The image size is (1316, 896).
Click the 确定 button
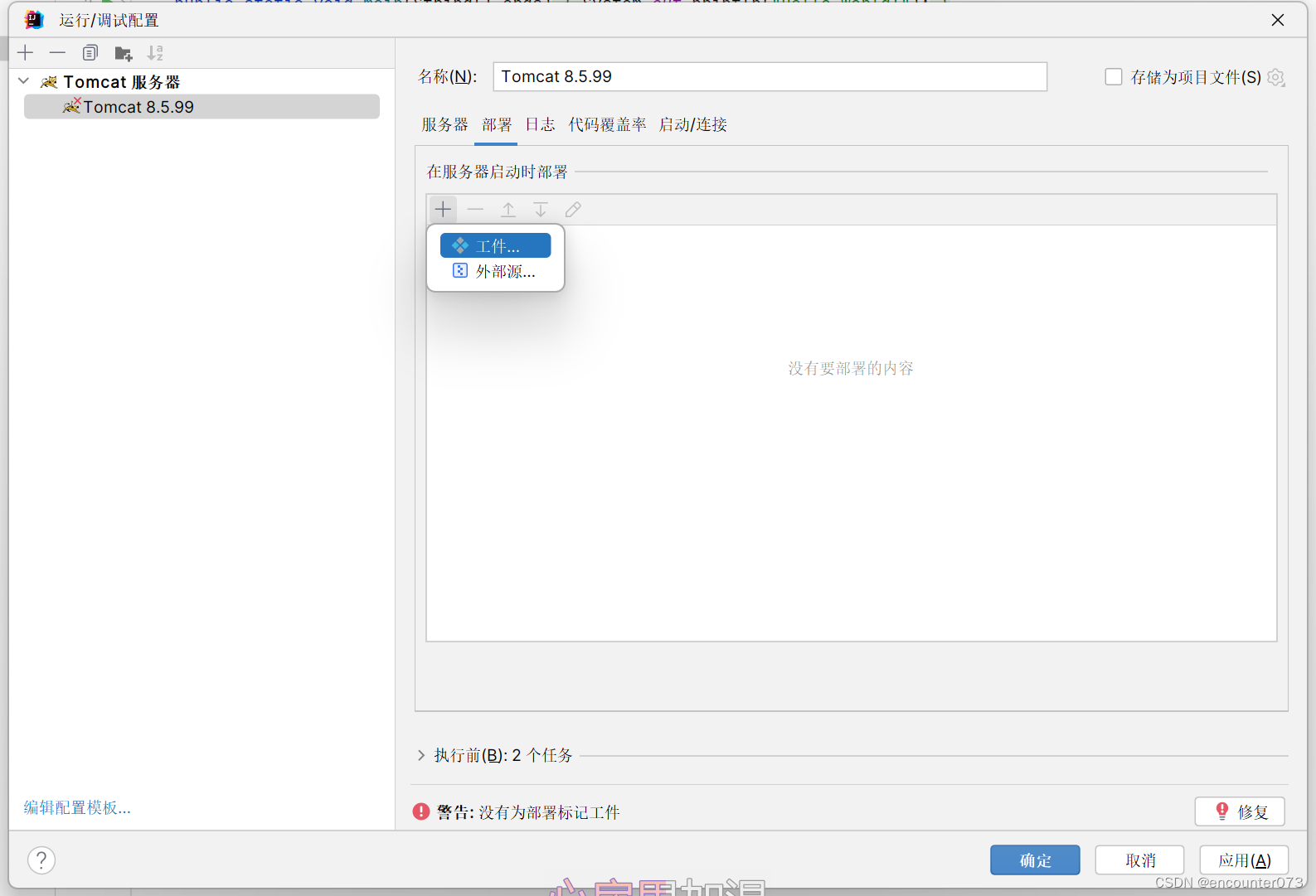pyautogui.click(x=1035, y=860)
